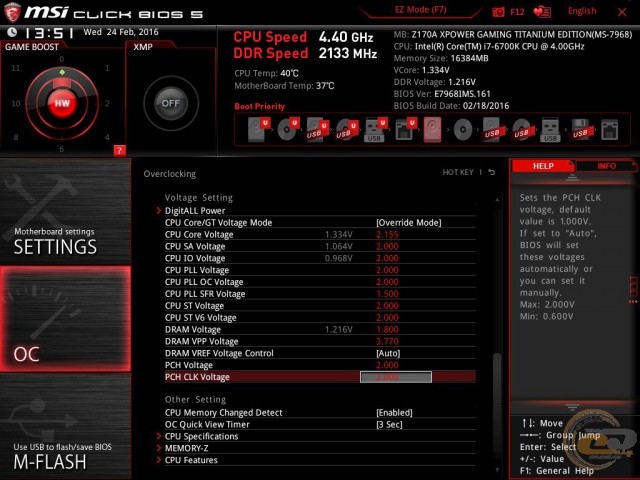Click the 13:51 time display
Viewport: 640px width, 480px height.
(x=49, y=33)
